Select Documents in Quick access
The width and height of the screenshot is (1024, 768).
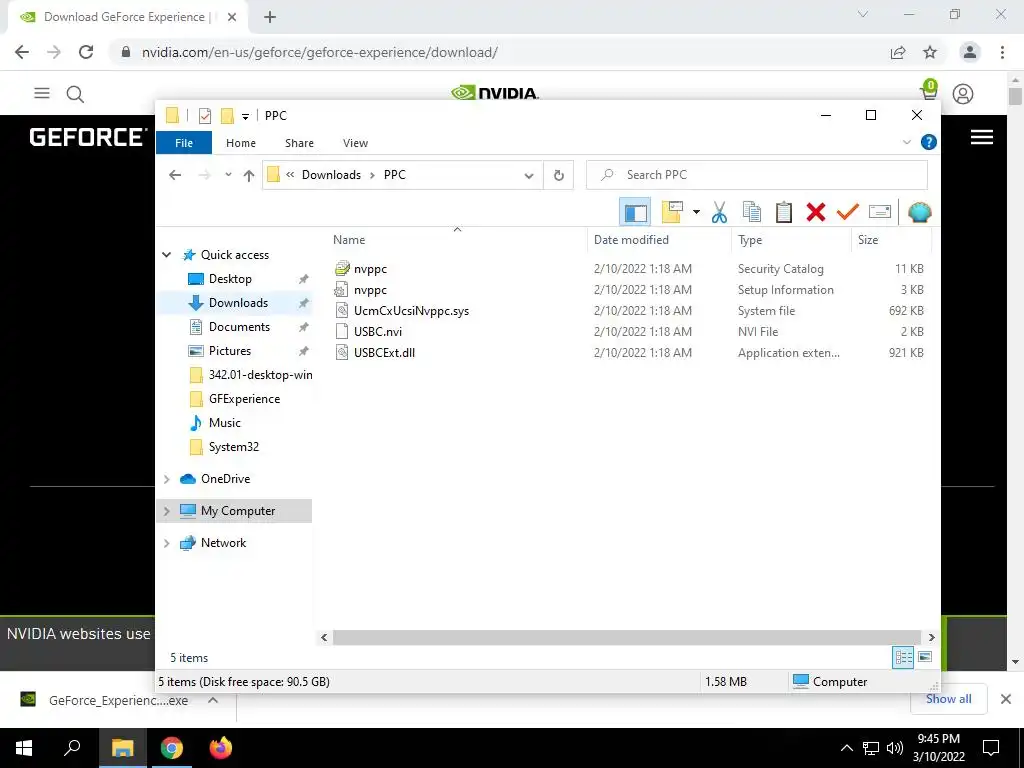pyautogui.click(x=239, y=327)
